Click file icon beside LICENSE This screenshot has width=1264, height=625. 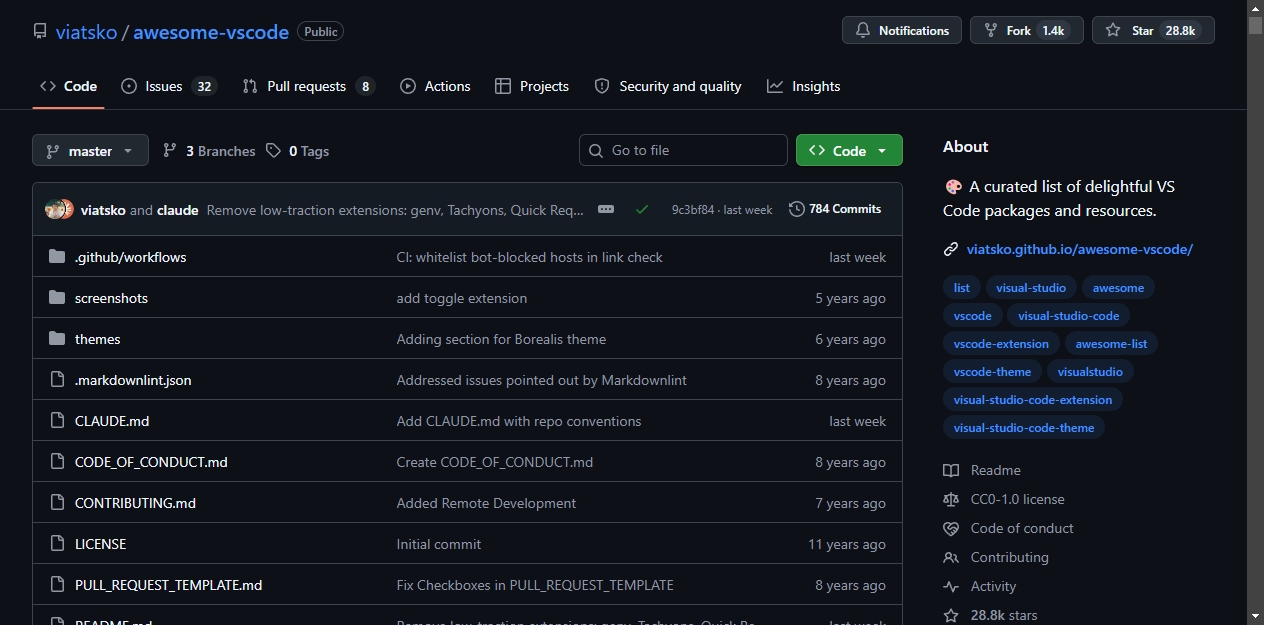57,544
